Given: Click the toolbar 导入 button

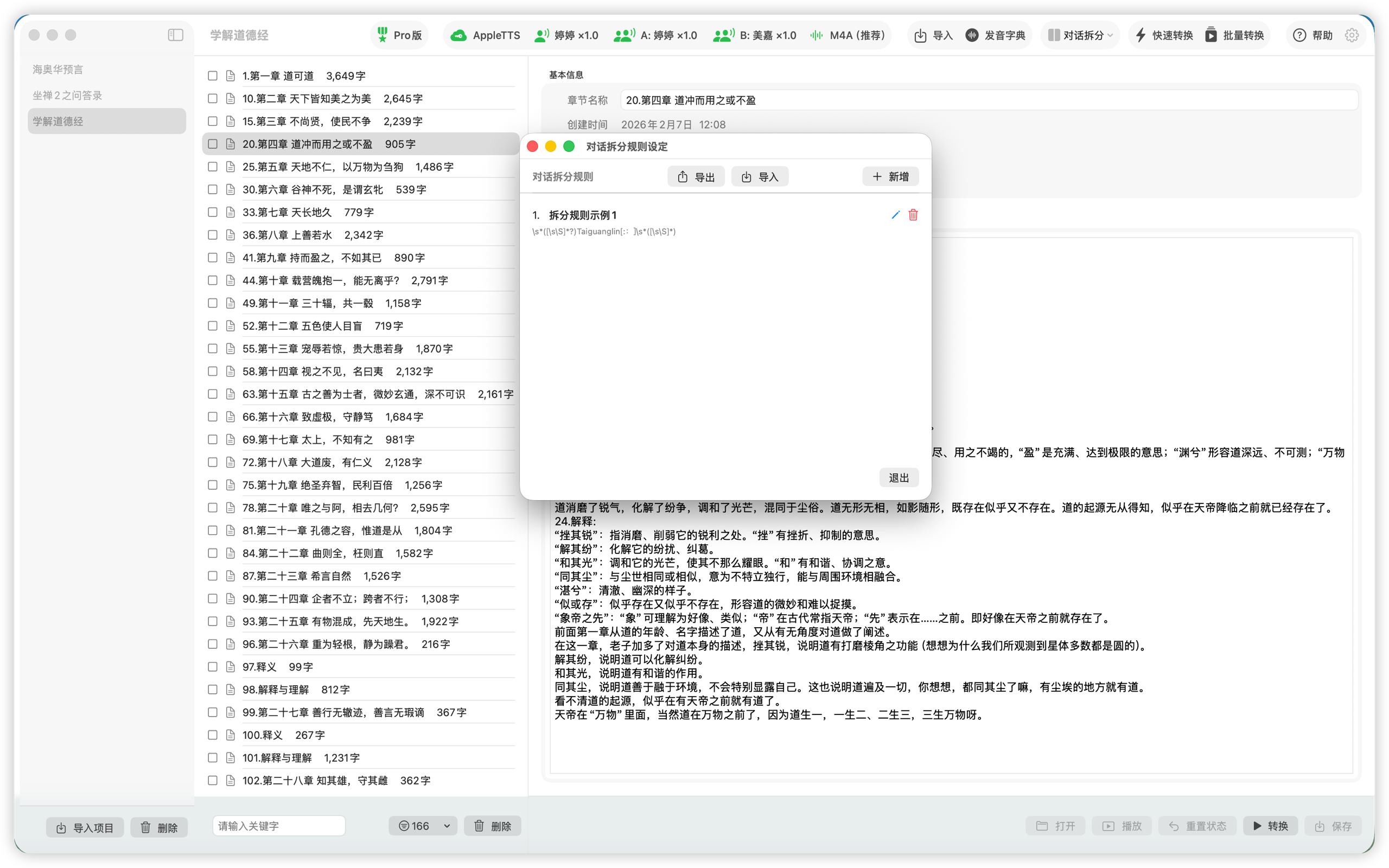Looking at the screenshot, I should [x=933, y=35].
